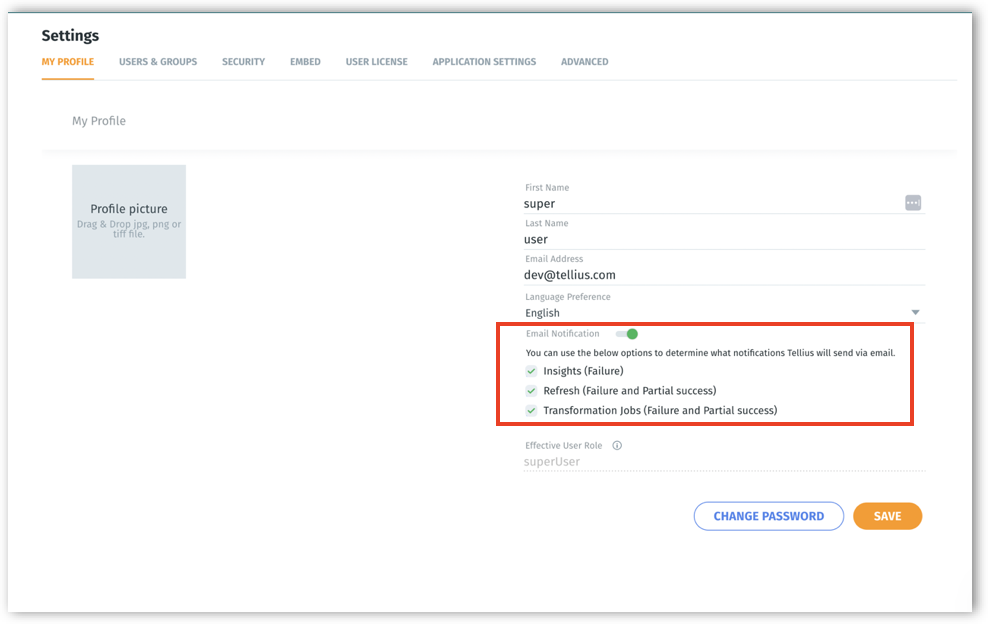
Task: Click the My Profile section heading
Action: point(99,121)
